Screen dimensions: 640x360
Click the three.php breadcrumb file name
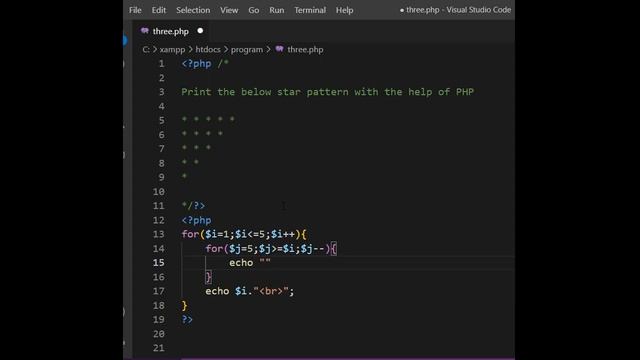(x=305, y=49)
